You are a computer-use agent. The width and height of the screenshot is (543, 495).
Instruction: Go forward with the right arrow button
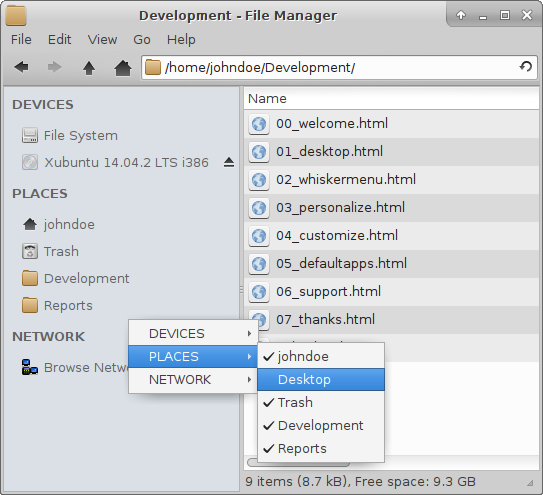(x=54, y=67)
